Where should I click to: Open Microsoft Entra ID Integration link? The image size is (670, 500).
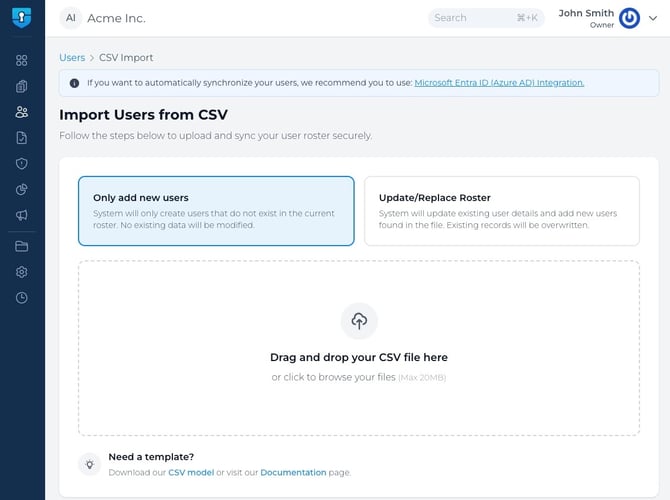(x=499, y=83)
